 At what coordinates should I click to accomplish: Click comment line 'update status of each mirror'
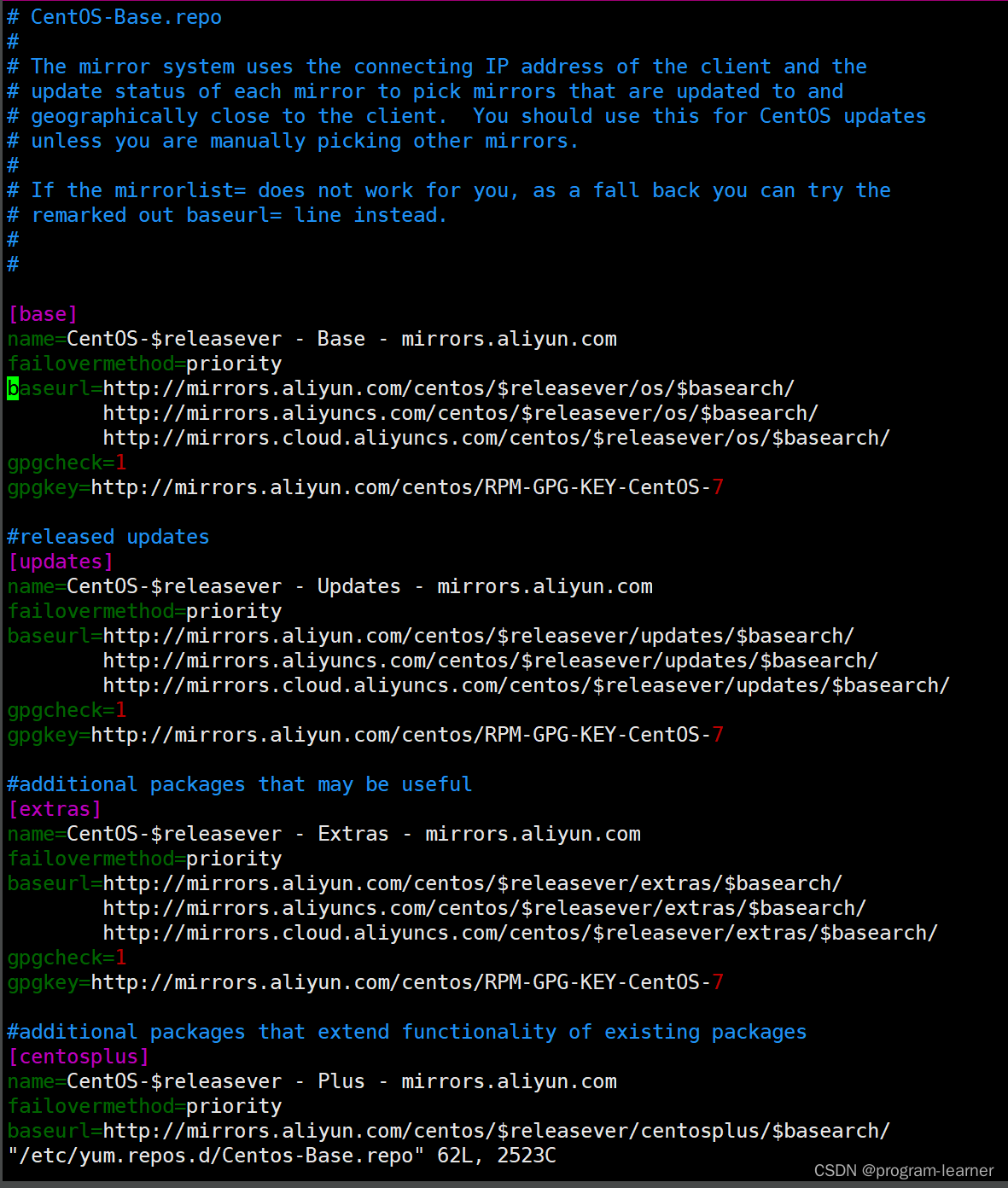pyautogui.click(x=425, y=91)
